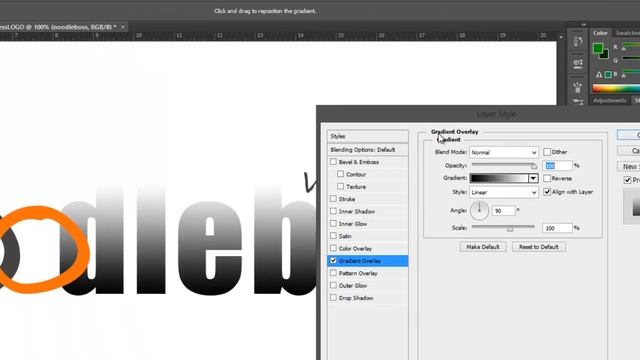Click the Cancel button in Layer Style

[x=629, y=151]
